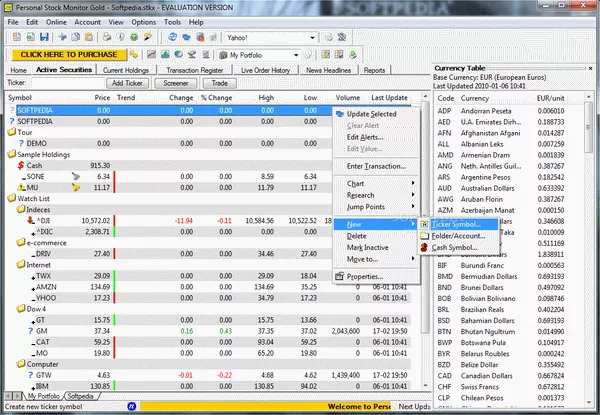Open the line chart toolbar icon
600x415 pixels.
pos(152,55)
